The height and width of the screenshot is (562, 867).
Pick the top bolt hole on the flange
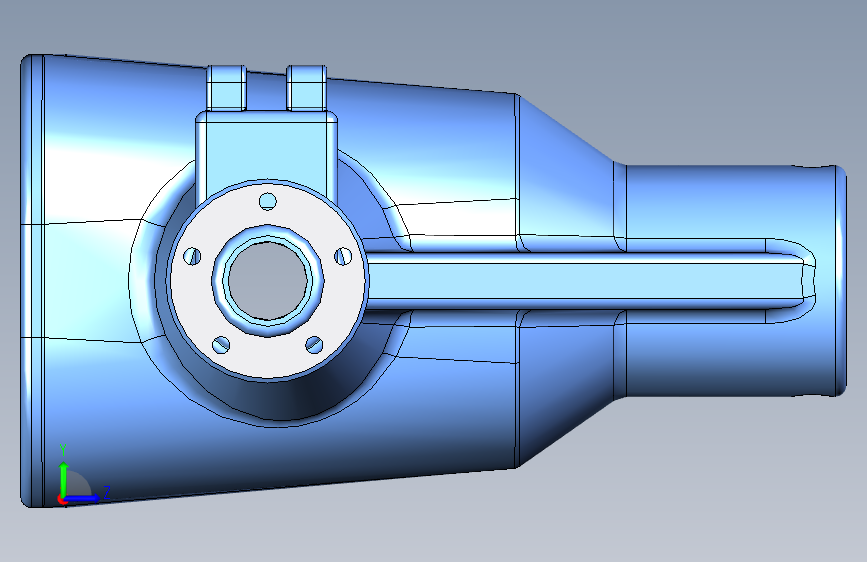click(x=268, y=201)
